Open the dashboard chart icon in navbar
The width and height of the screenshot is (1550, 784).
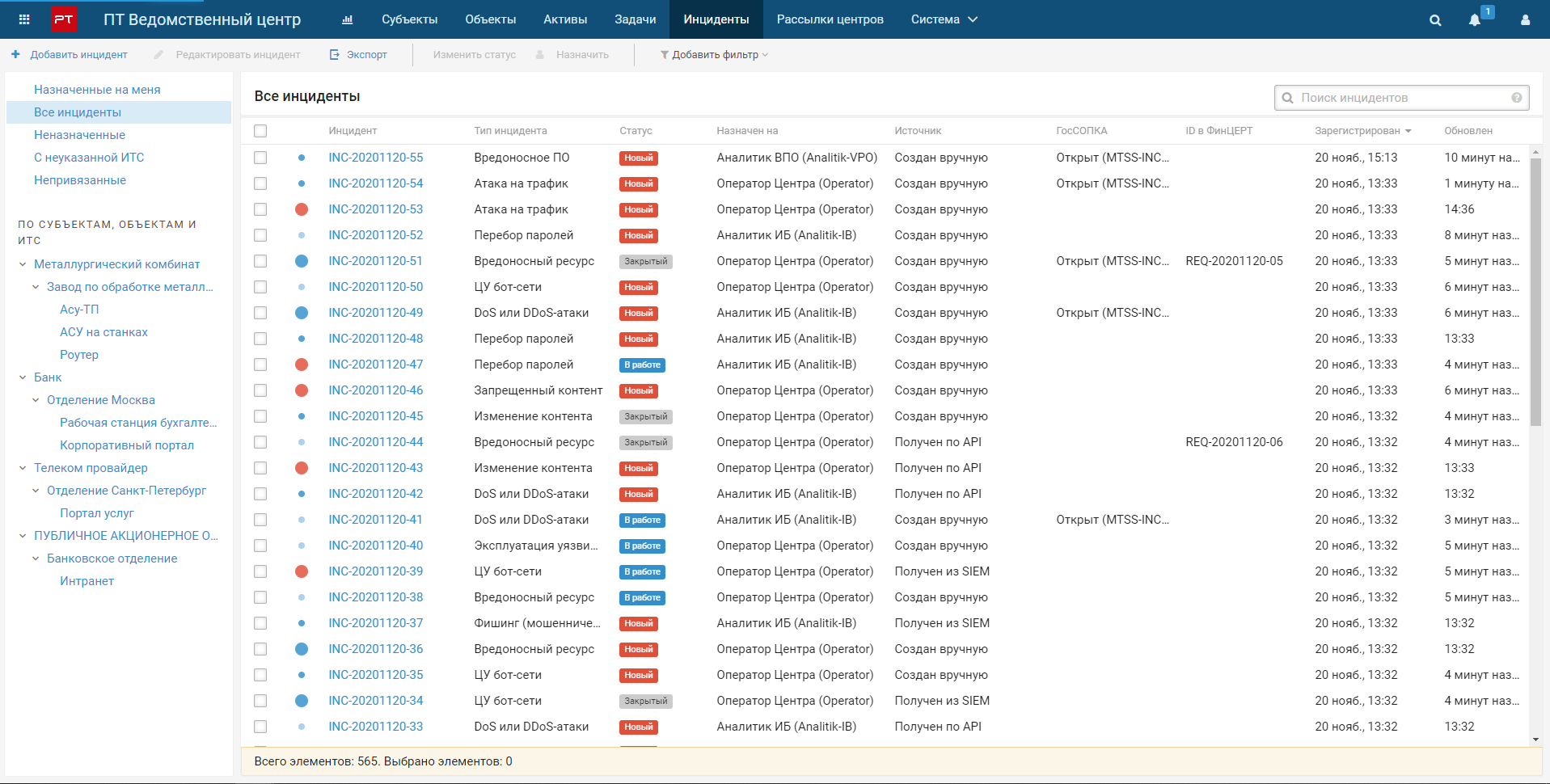point(348,19)
